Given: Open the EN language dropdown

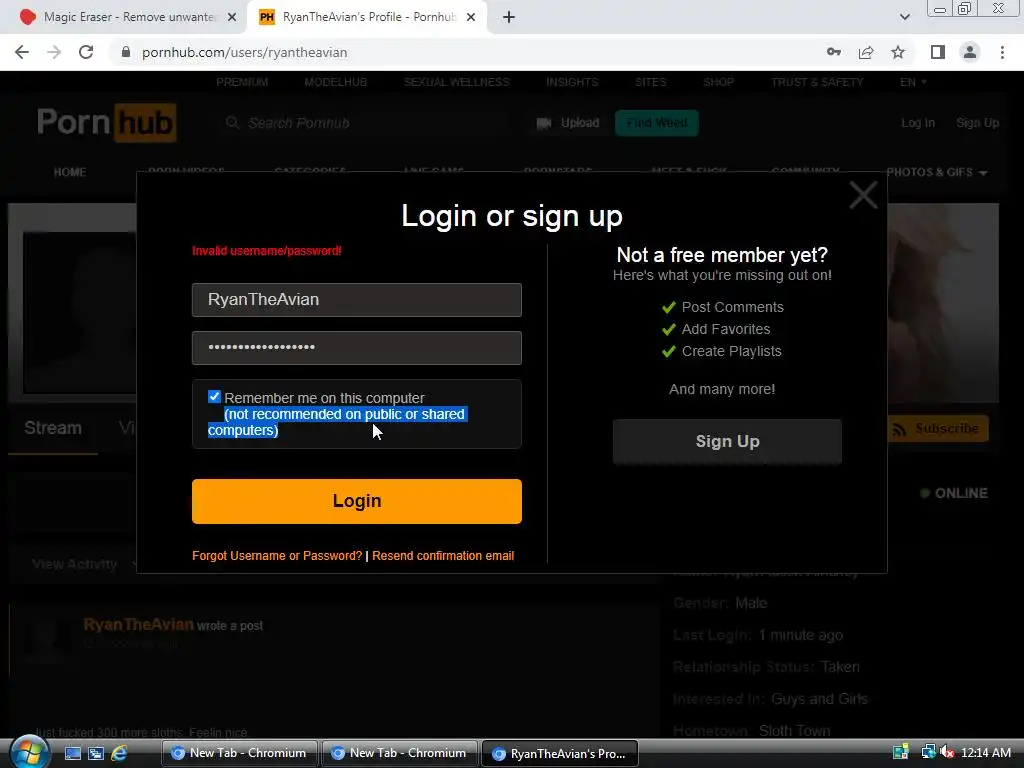Looking at the screenshot, I should click(913, 82).
